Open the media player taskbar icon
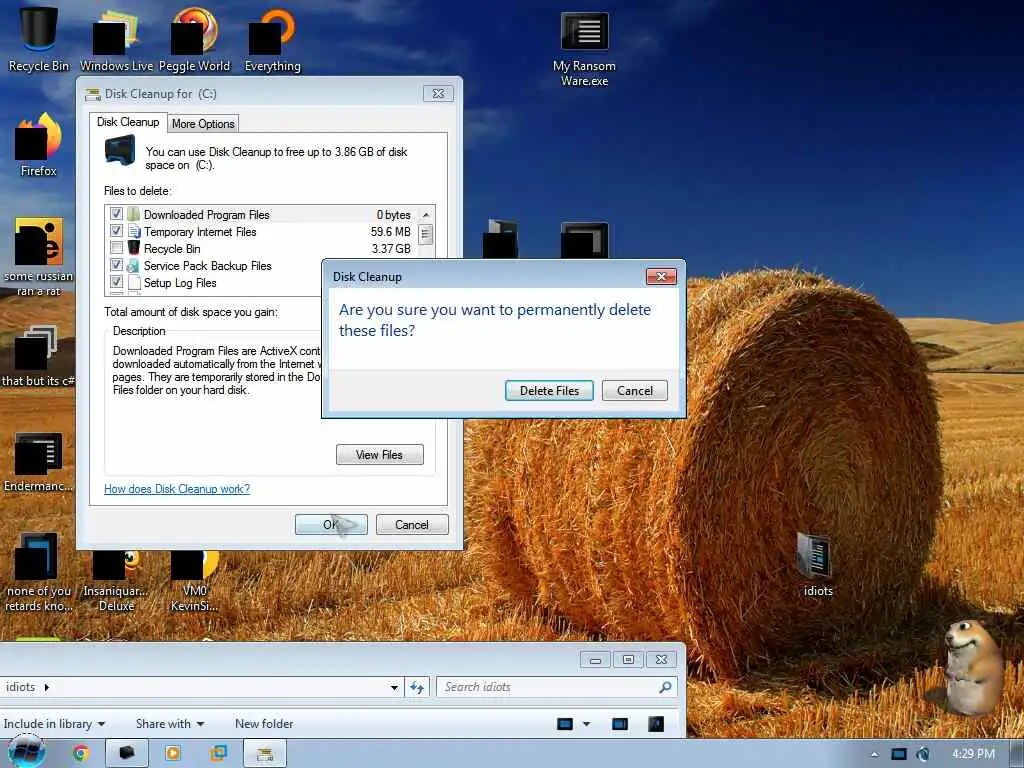This screenshot has width=1024, height=768. [x=173, y=753]
